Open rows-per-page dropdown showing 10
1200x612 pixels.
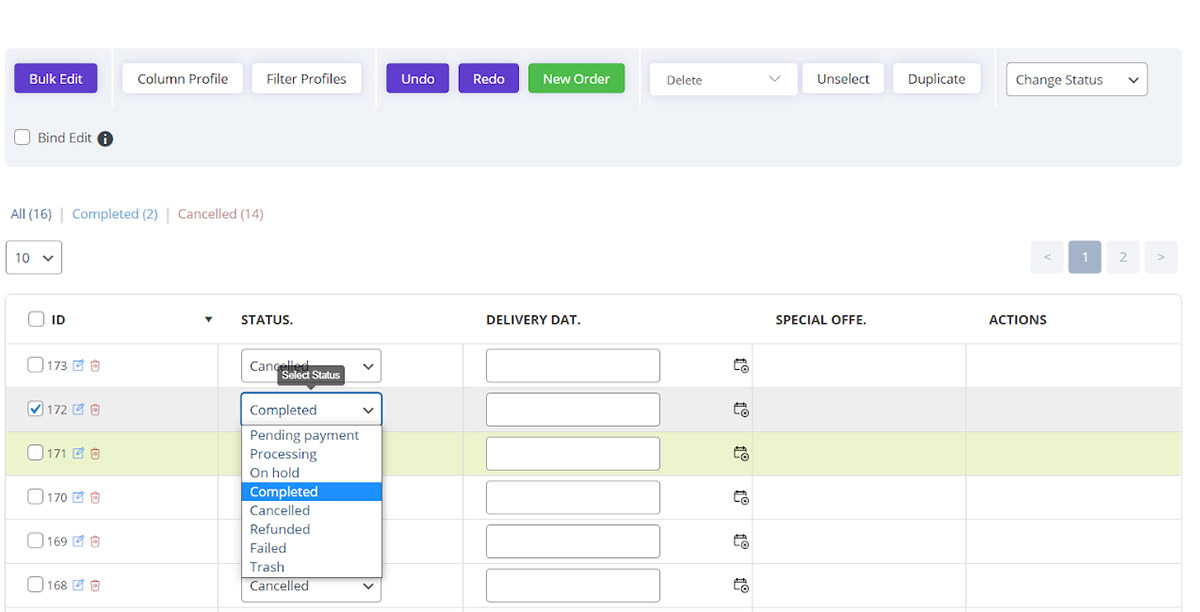tap(34, 258)
